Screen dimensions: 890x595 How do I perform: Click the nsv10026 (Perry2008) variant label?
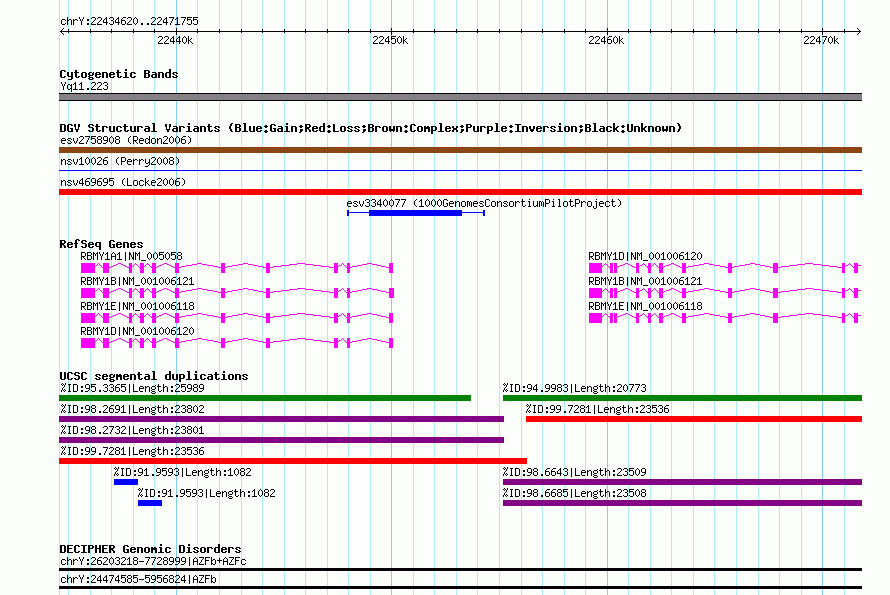coord(120,161)
